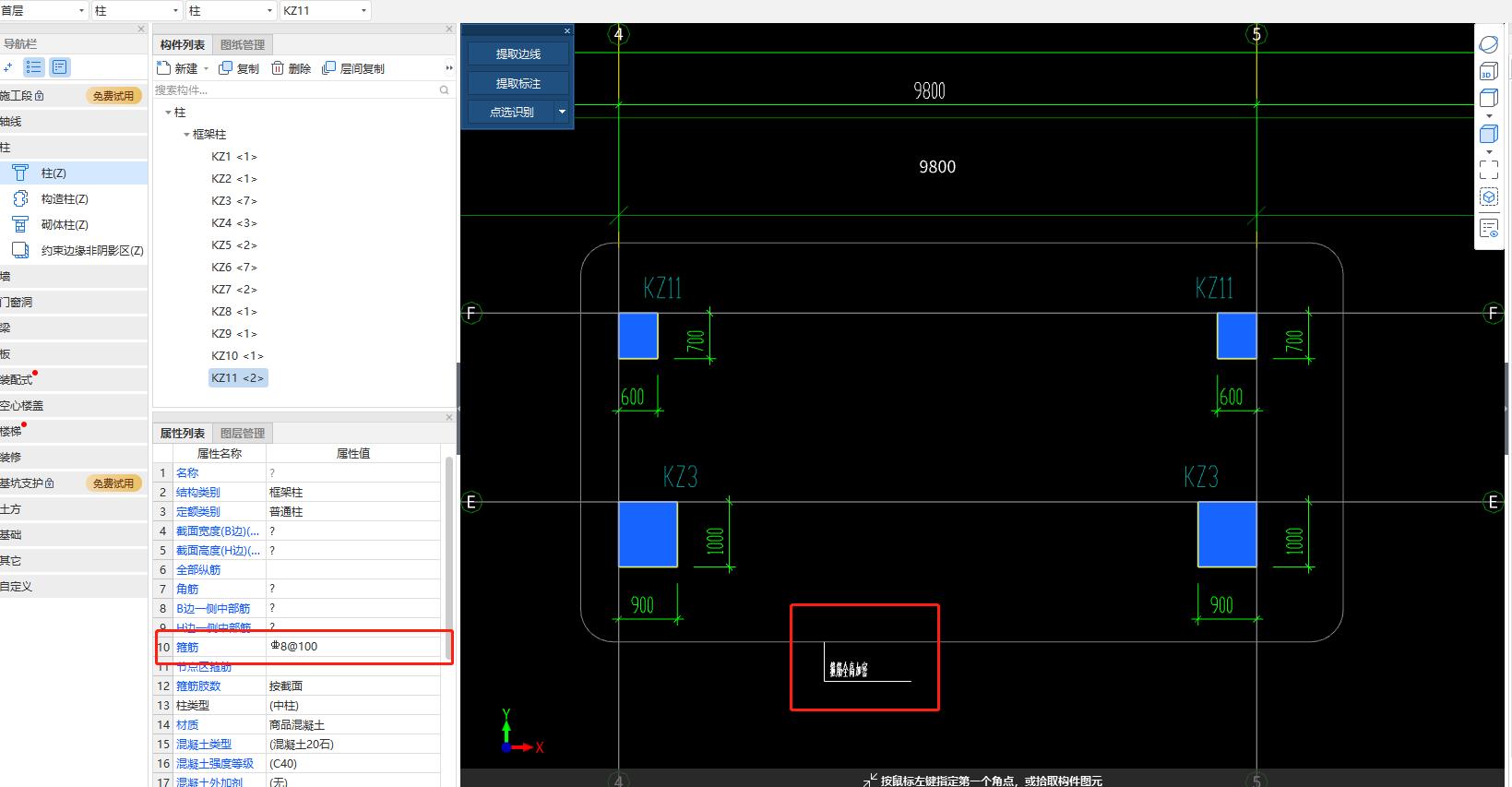Open the 基坑支护 navigation section
Image resolution: width=1512 pixels, height=787 pixels.
pyautogui.click(x=74, y=483)
